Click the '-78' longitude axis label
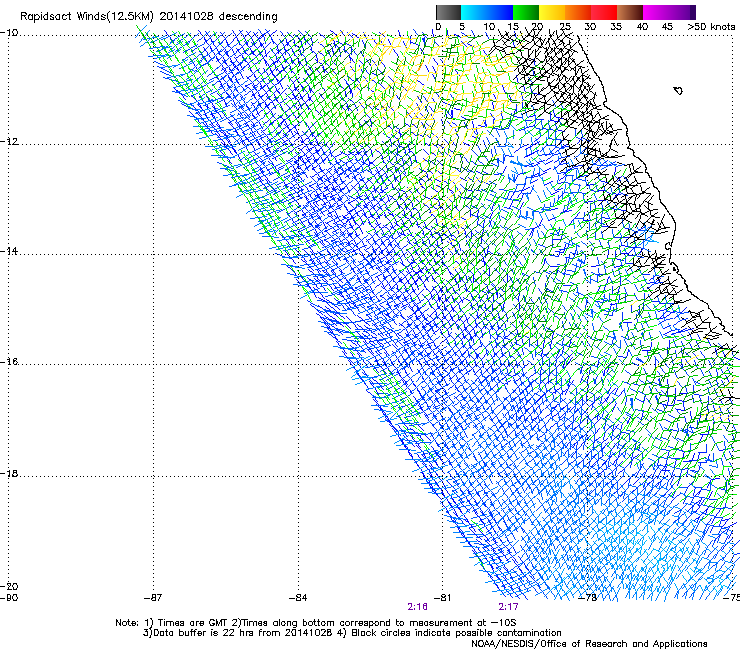 tap(588, 598)
